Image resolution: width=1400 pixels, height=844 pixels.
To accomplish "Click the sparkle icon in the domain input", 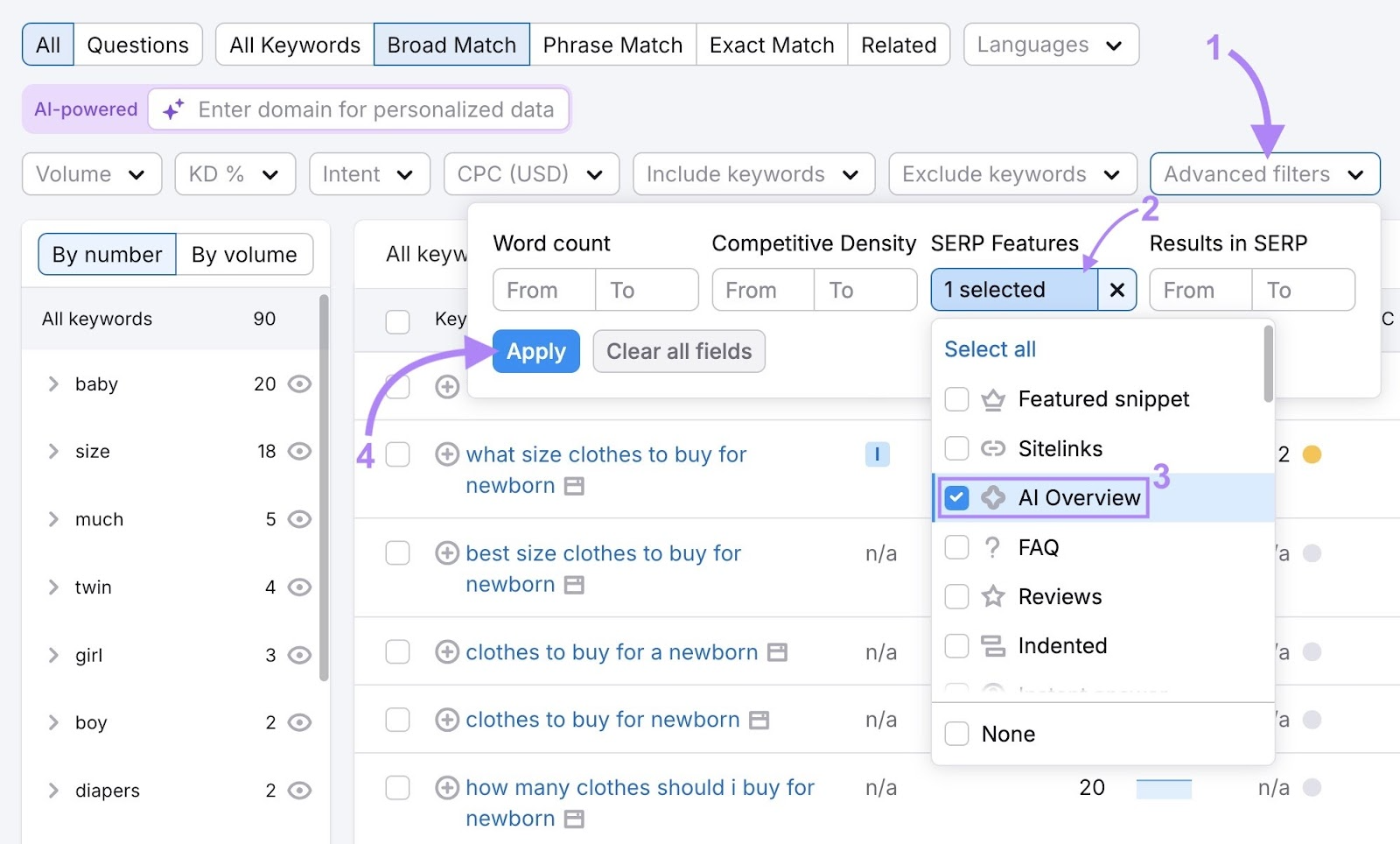I will tap(171, 109).
